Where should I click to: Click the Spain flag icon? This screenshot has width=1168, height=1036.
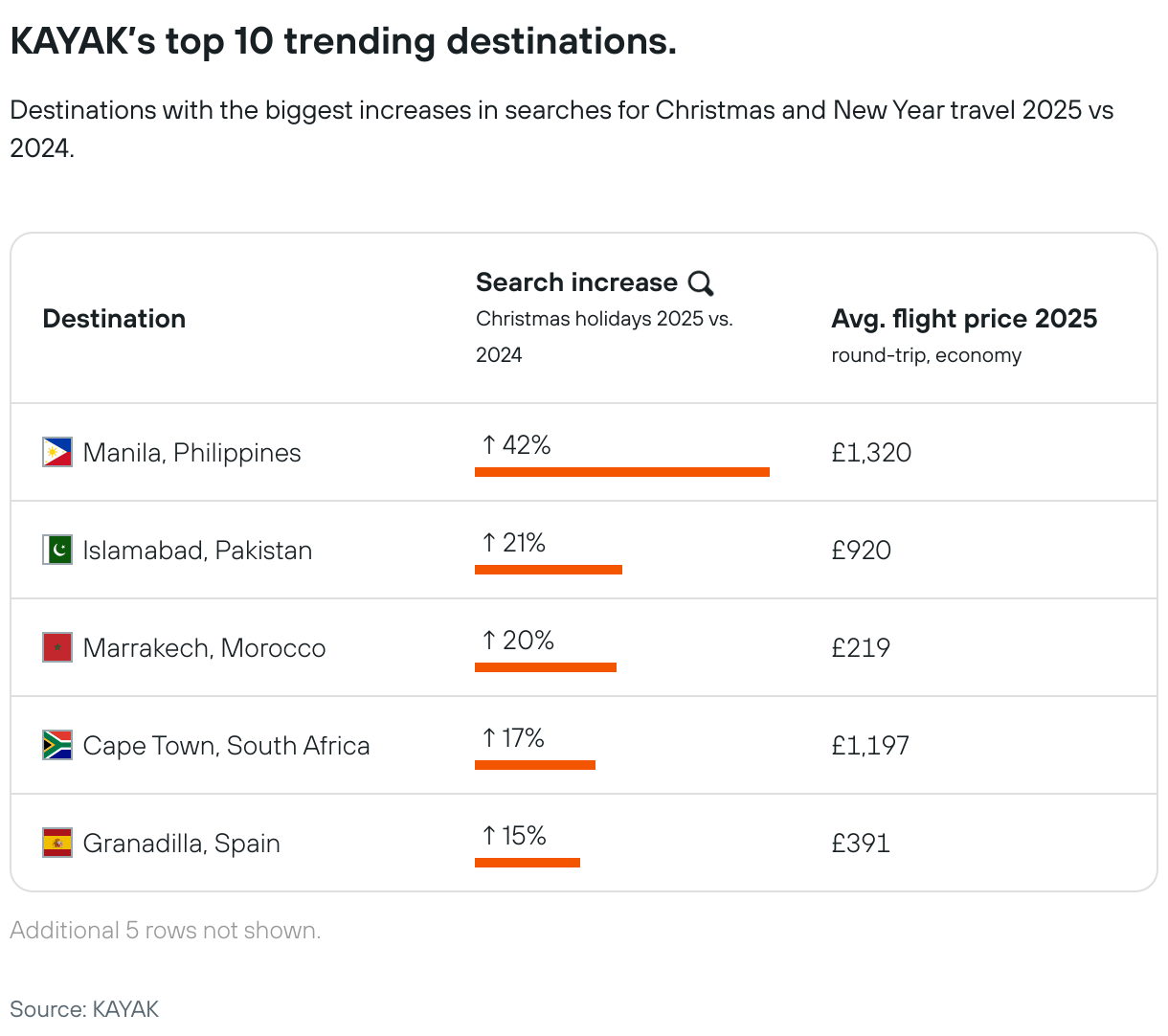click(57, 843)
